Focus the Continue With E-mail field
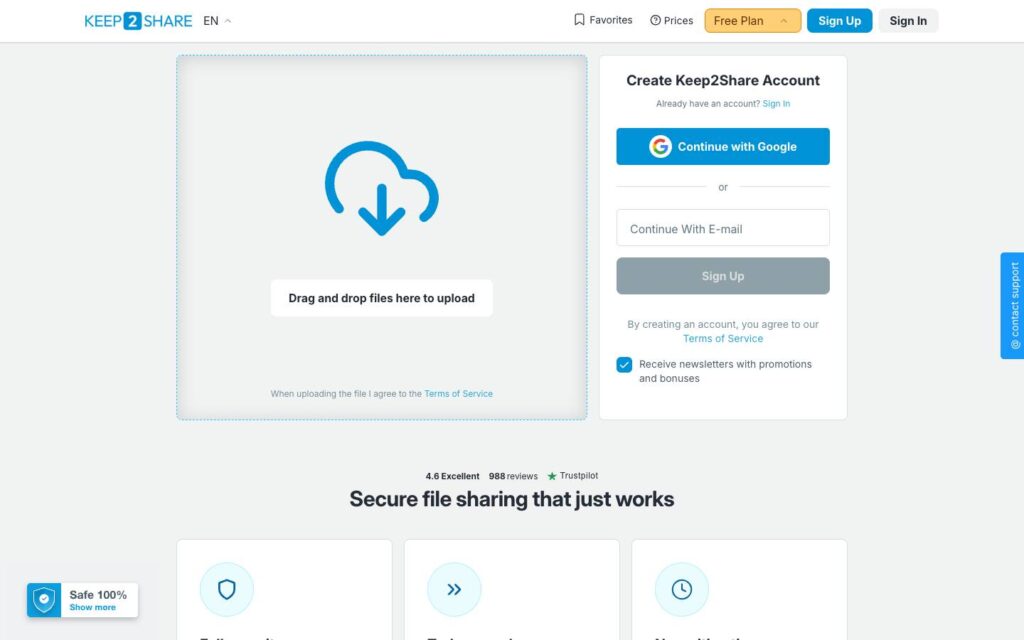 [723, 228]
